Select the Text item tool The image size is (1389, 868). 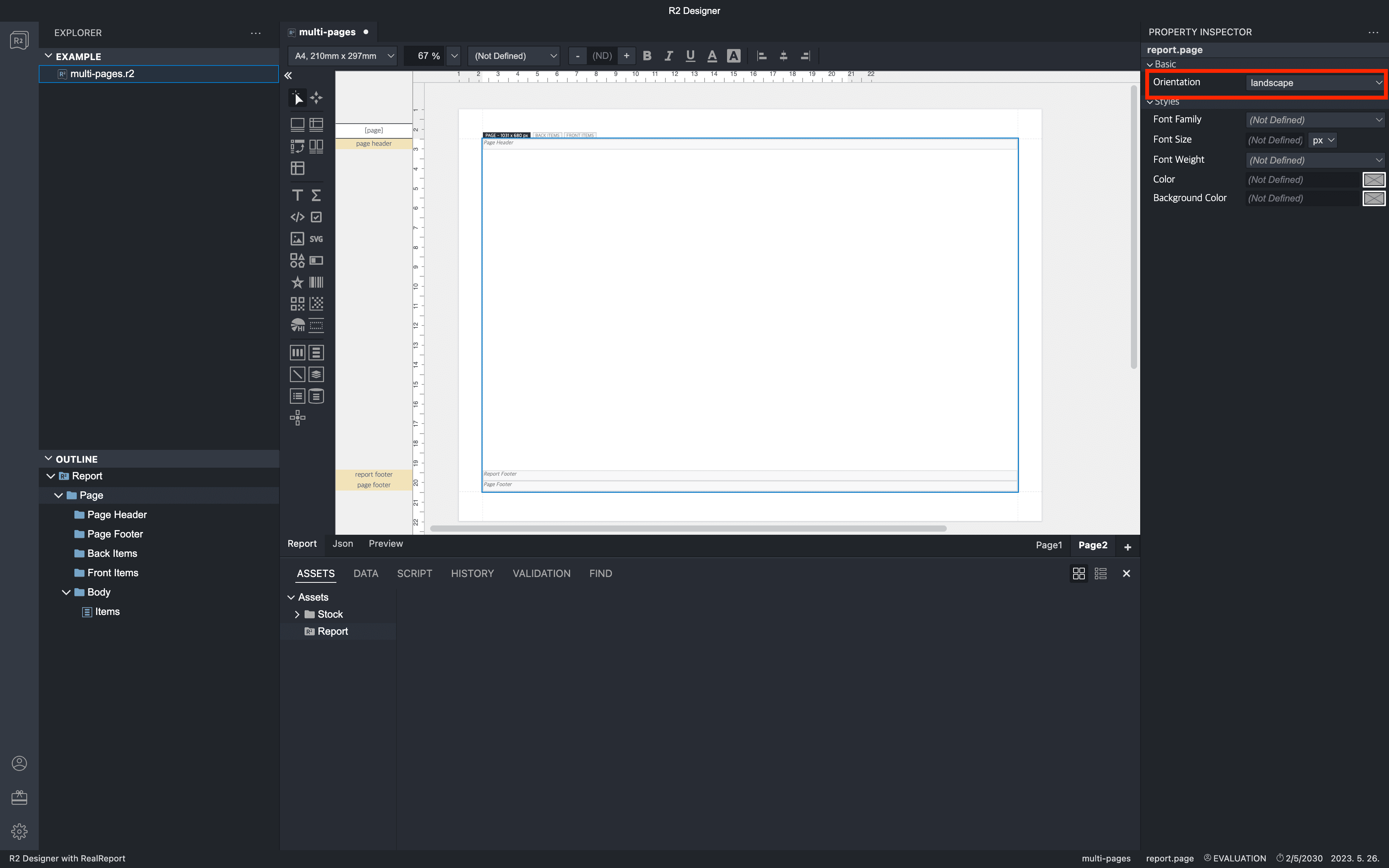(297, 196)
